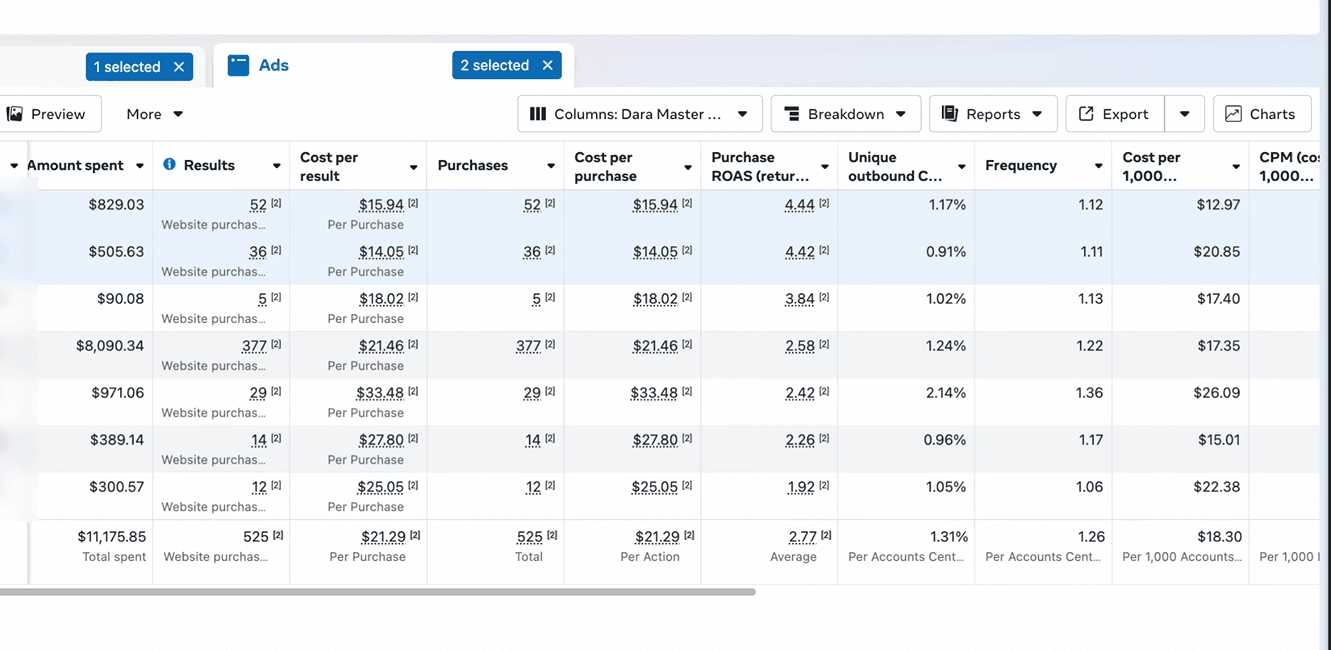1331x650 pixels.
Task: Expand the export options arrow
Action: [x=1184, y=114]
